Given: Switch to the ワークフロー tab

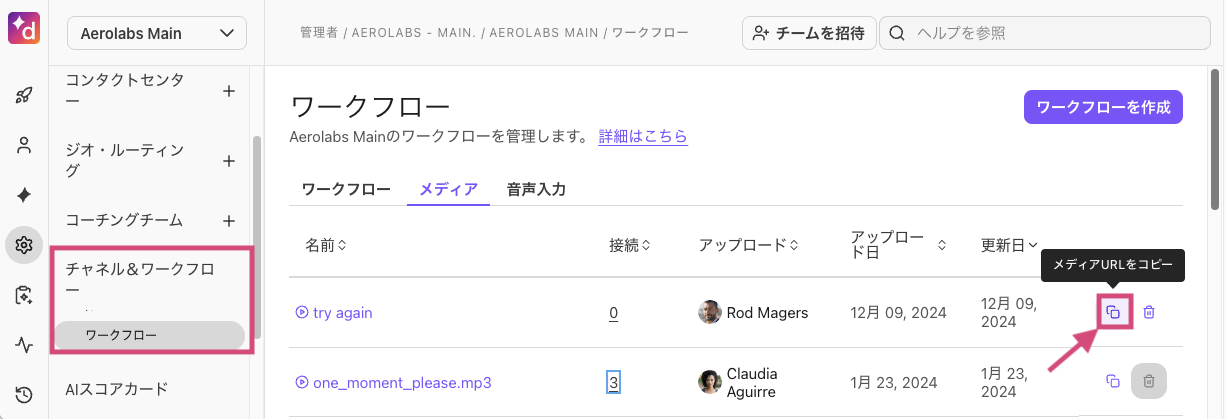Looking at the screenshot, I should click(346, 189).
